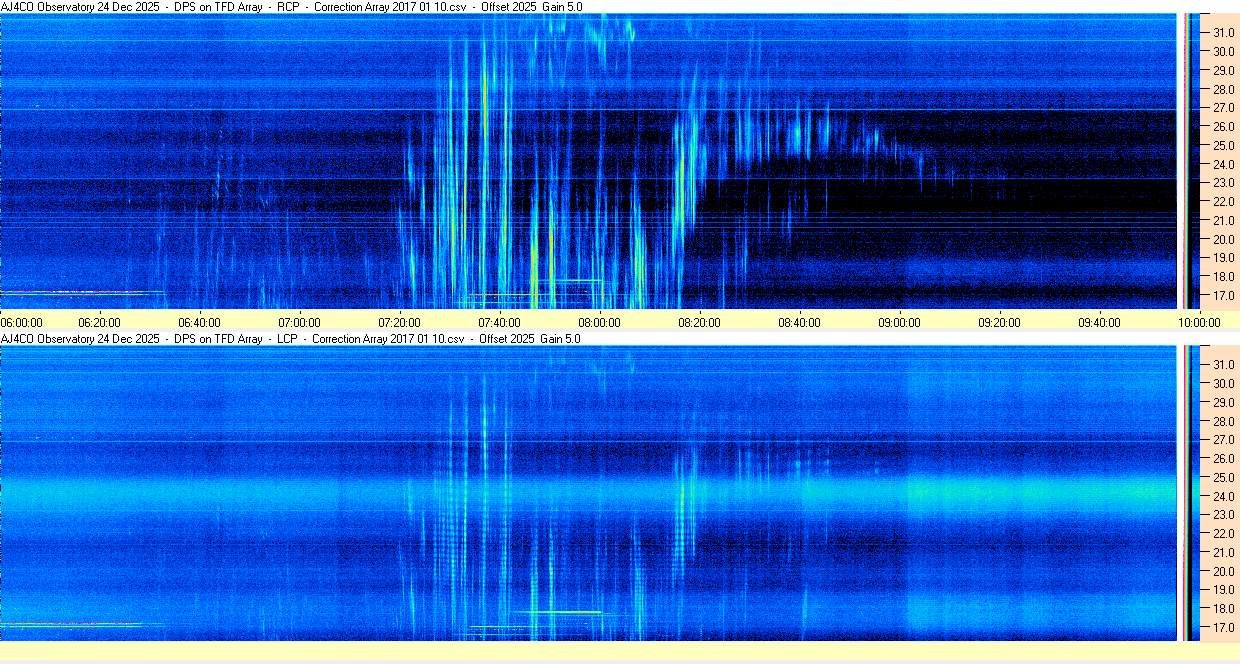This screenshot has height=664, width=1240.
Task: Click the 22.0 frequency label on RCP plot
Action: coord(1224,202)
